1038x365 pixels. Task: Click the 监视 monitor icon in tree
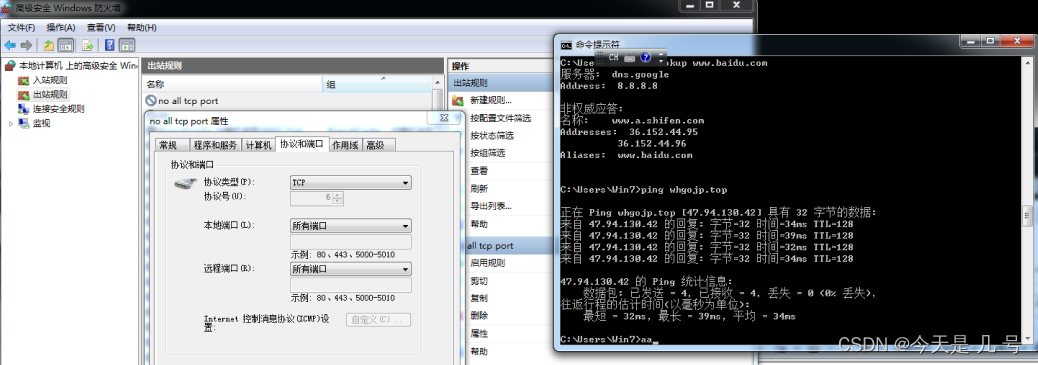pos(24,123)
